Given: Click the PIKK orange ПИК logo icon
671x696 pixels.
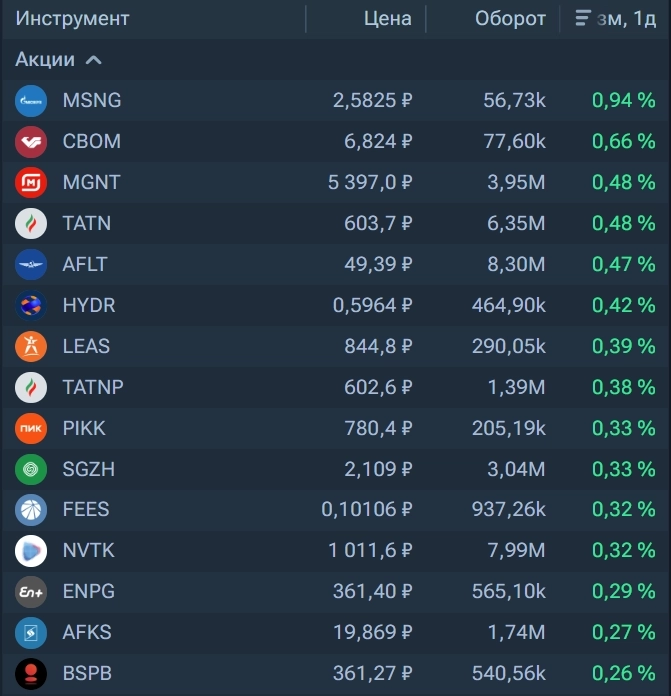Looking at the screenshot, I should [x=31, y=428].
